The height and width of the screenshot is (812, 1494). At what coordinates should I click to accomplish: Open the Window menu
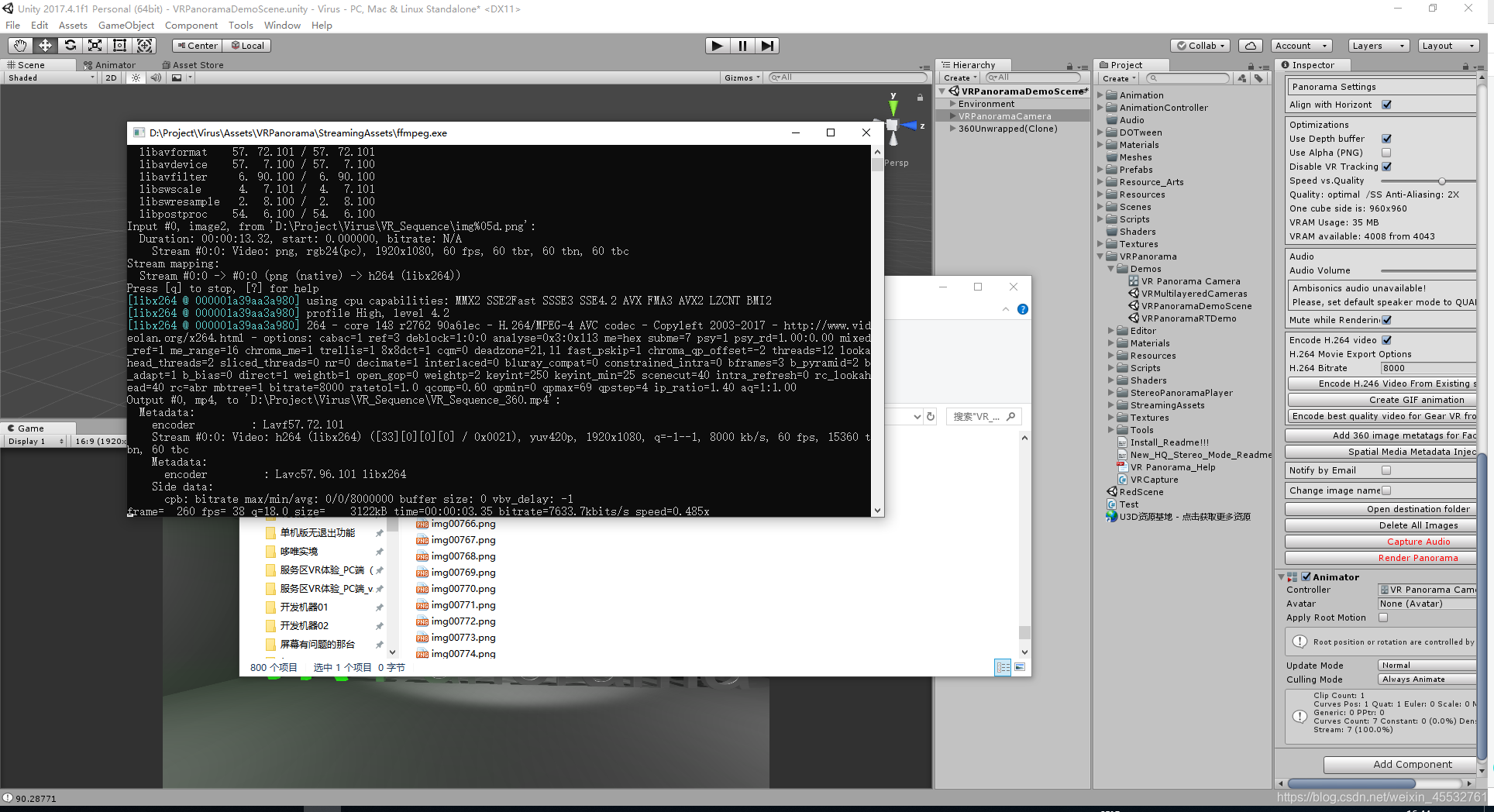[x=282, y=26]
